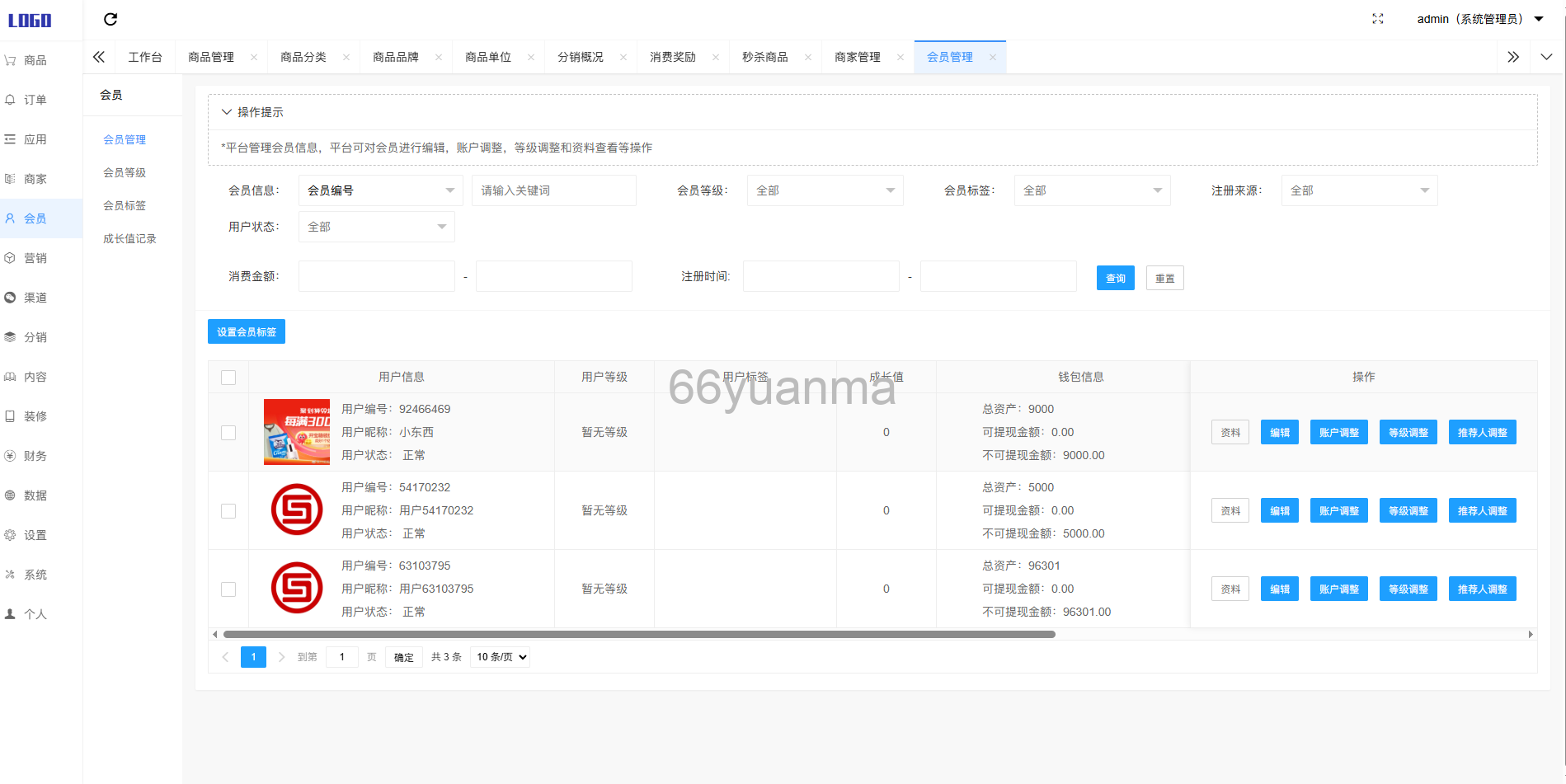The image size is (1566, 784).
Task: Open 成长值记录 submenu item
Action: 129,238
